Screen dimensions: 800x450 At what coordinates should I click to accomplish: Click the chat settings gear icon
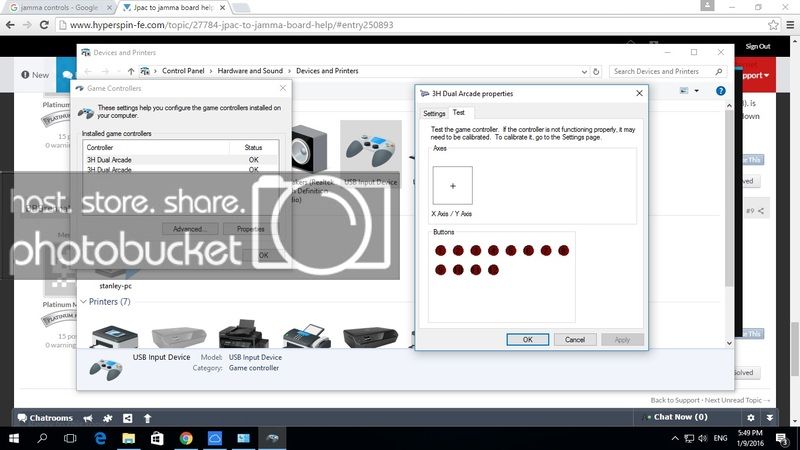751,417
